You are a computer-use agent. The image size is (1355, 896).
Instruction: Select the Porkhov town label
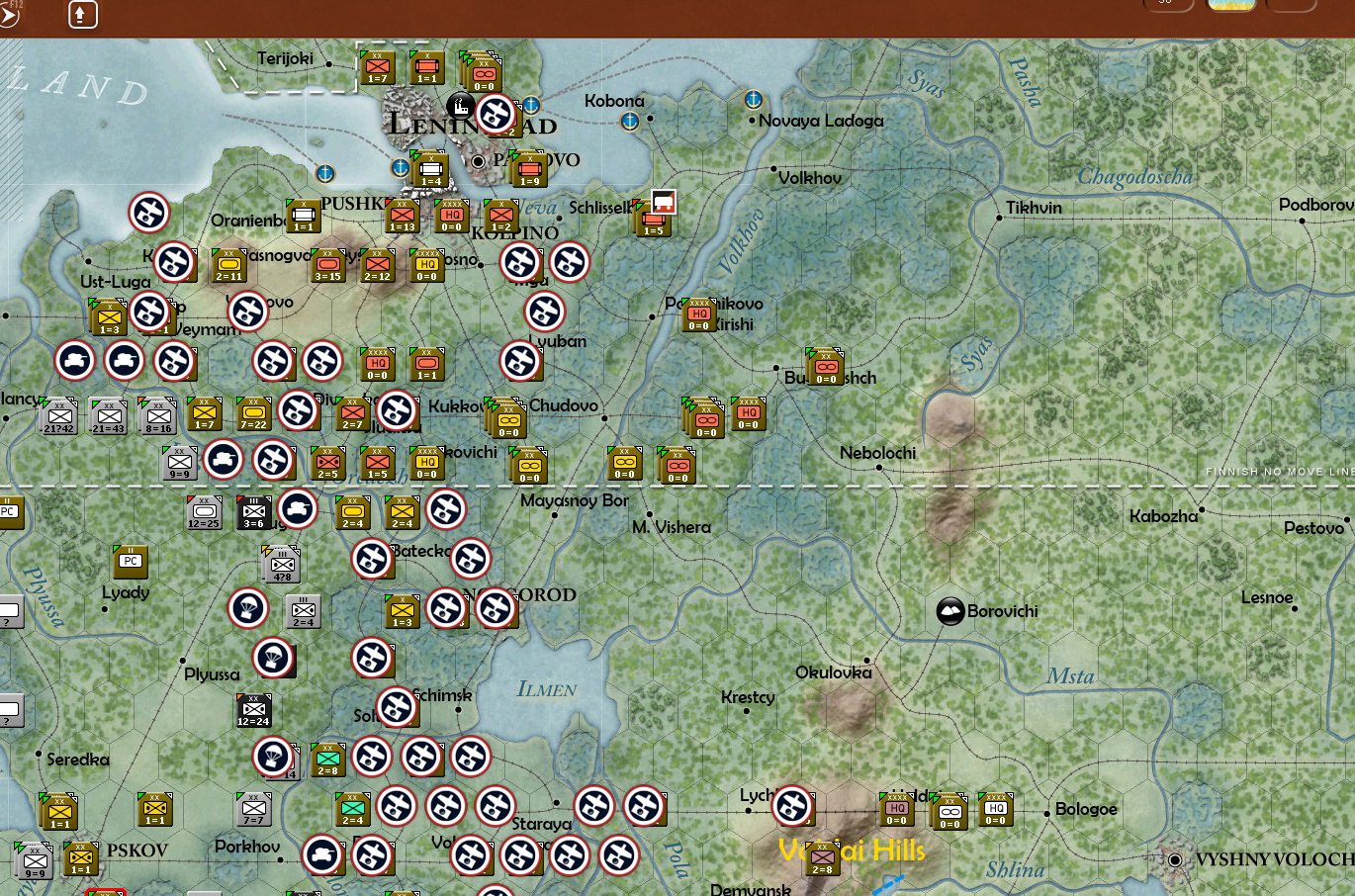click(x=247, y=847)
